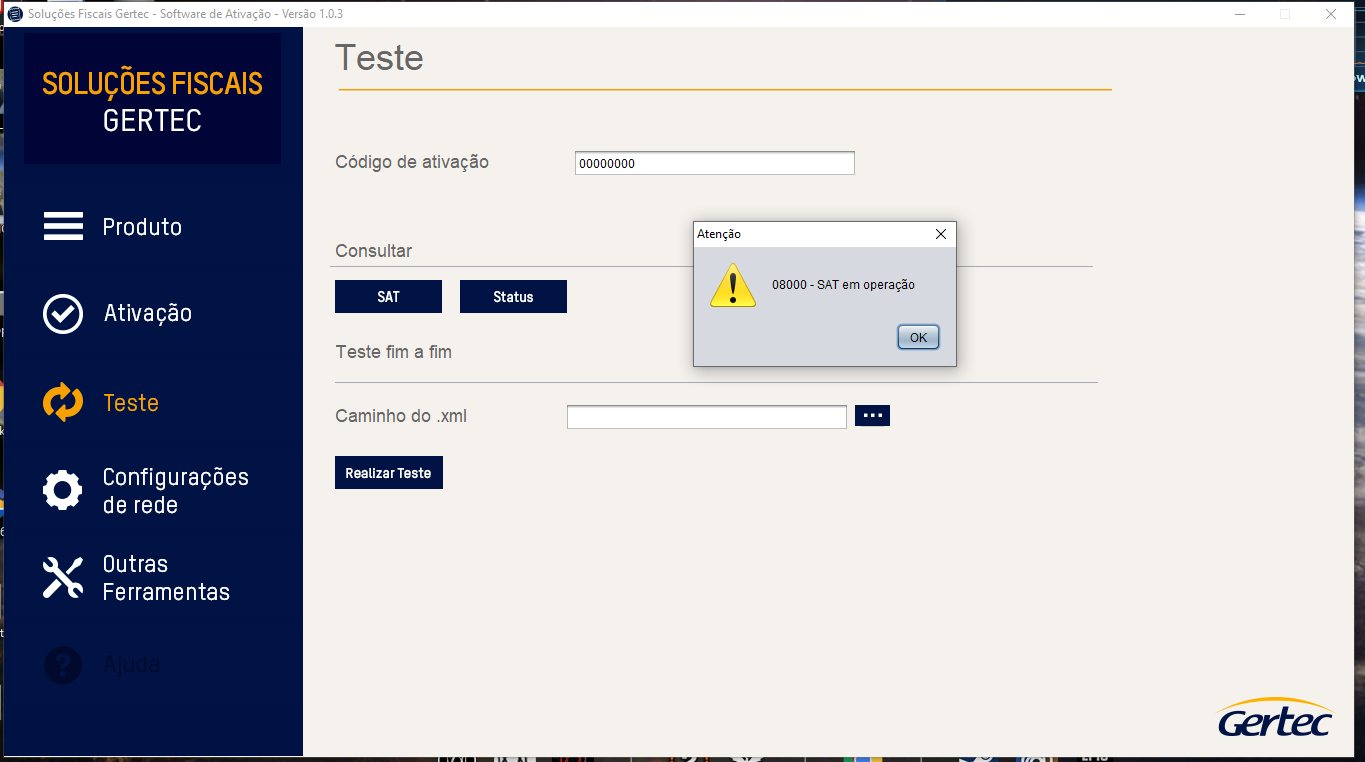
Task: Click the Gertec app icon in the title bar
Action: pyautogui.click(x=14, y=14)
